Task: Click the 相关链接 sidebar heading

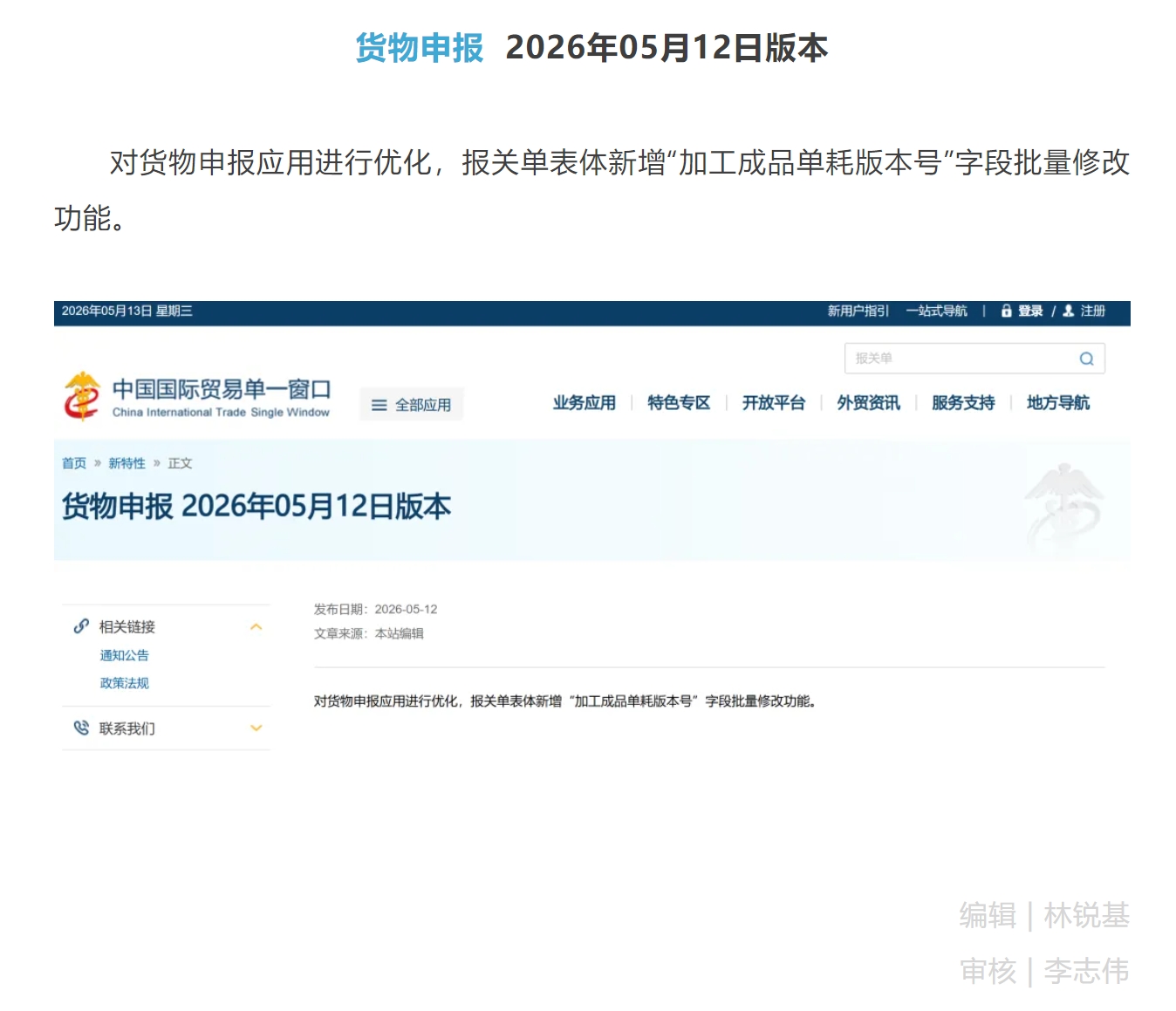Action: [x=126, y=626]
